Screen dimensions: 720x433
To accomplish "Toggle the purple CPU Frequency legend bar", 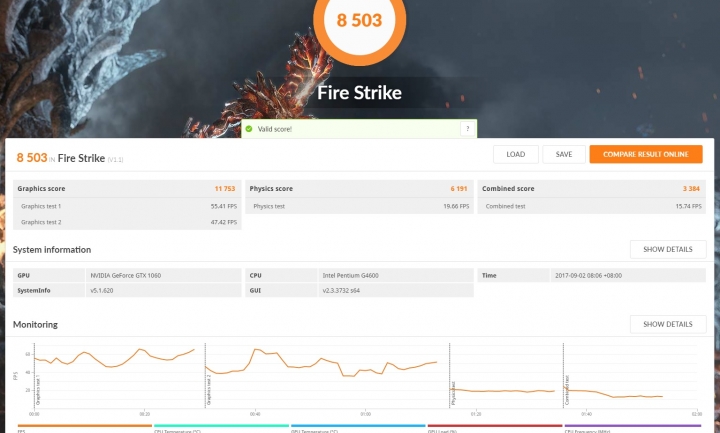I will point(633,426).
